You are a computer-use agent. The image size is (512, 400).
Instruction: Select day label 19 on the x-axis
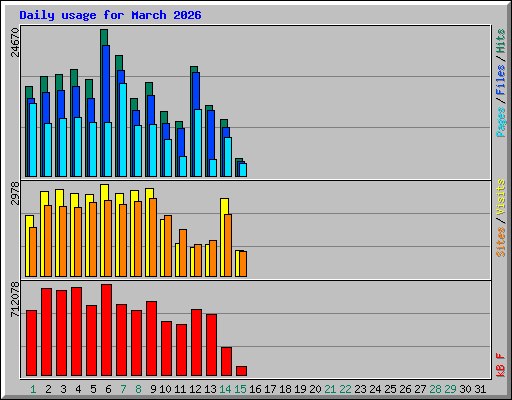click(x=300, y=389)
